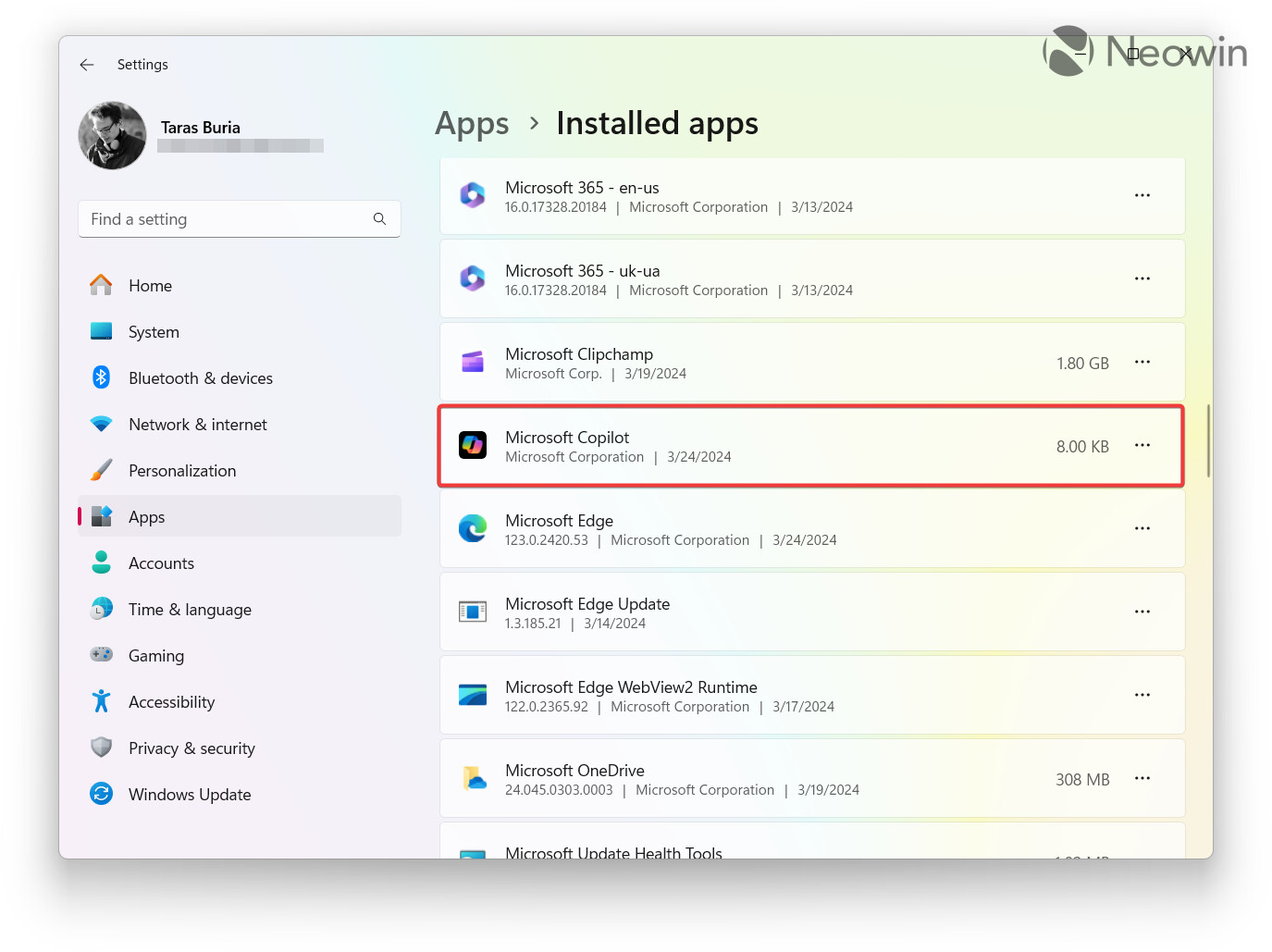
Task: Click the 1.80 GB size value
Action: click(1082, 364)
